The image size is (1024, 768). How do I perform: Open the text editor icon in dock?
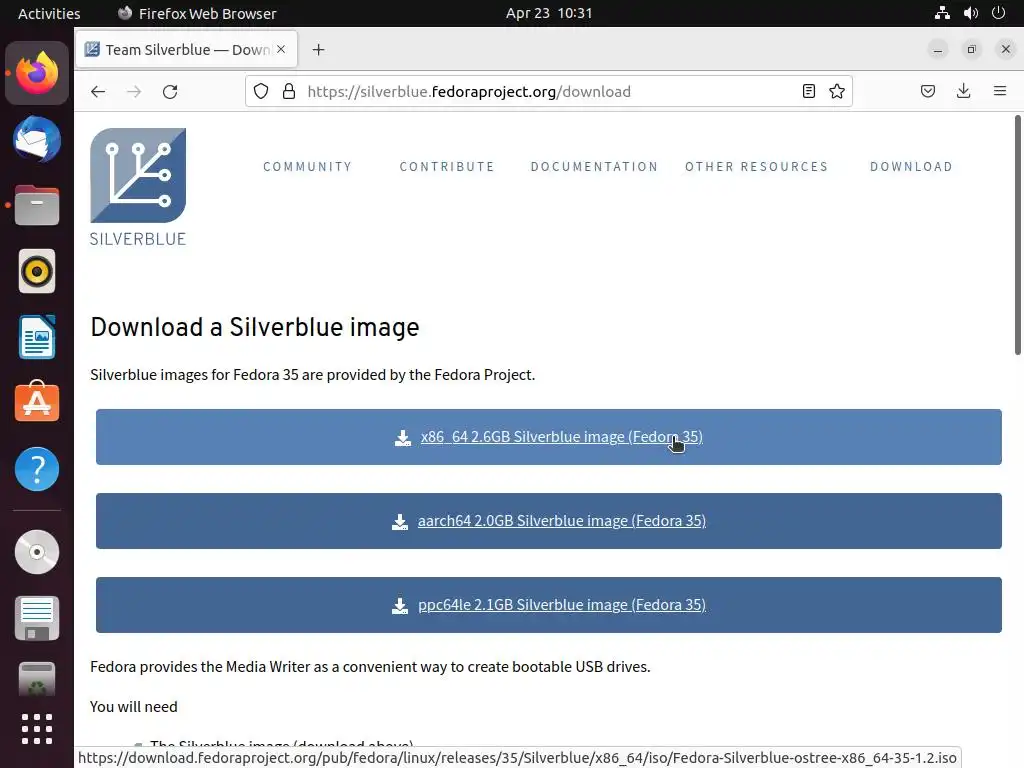click(37, 618)
